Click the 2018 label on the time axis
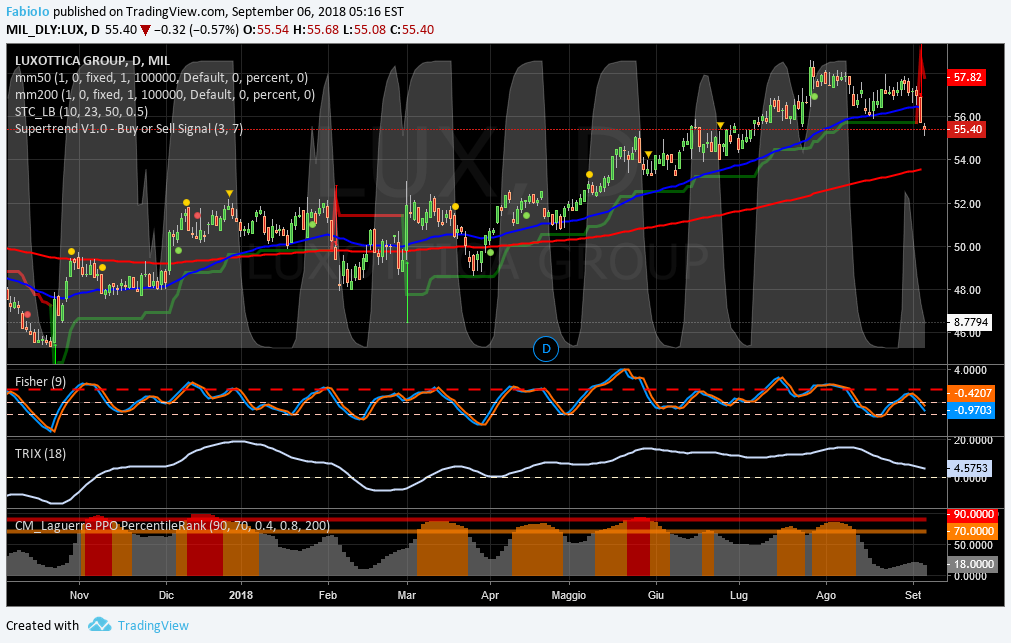 coord(241,595)
